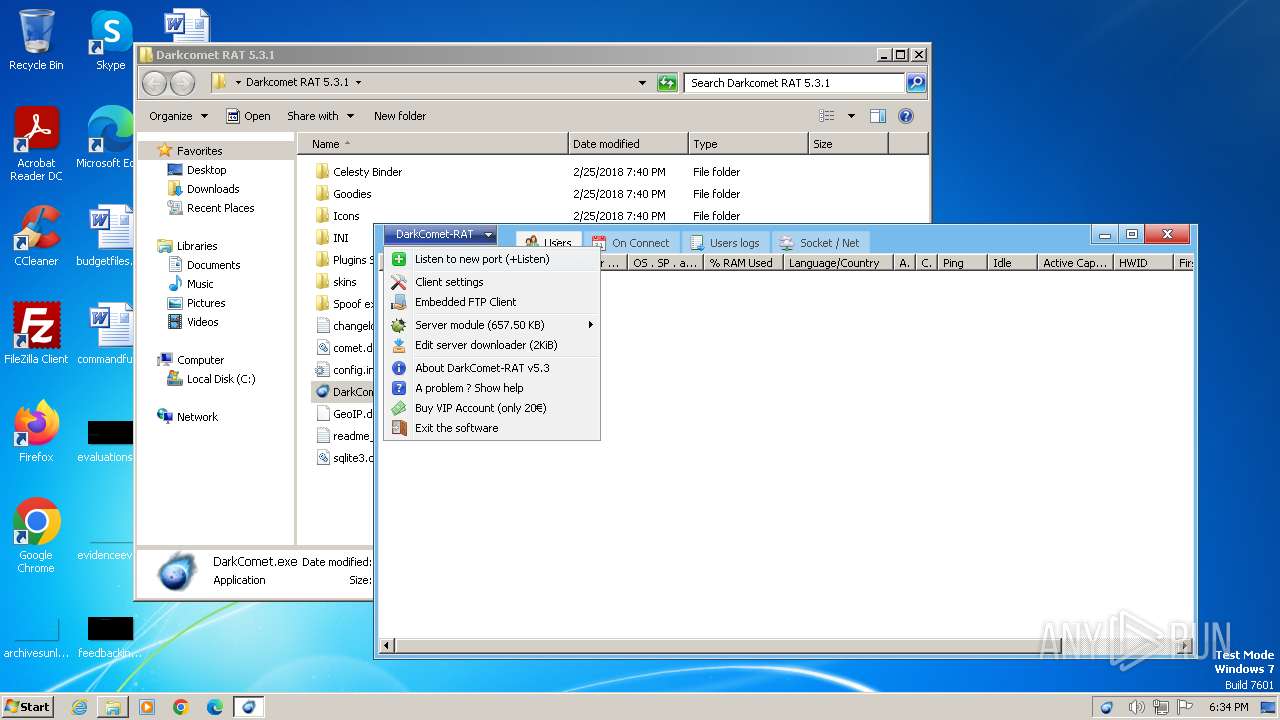Viewport: 1280px width, 720px height.
Task: Sort by % RAM Used column
Action: pyautogui.click(x=741, y=263)
